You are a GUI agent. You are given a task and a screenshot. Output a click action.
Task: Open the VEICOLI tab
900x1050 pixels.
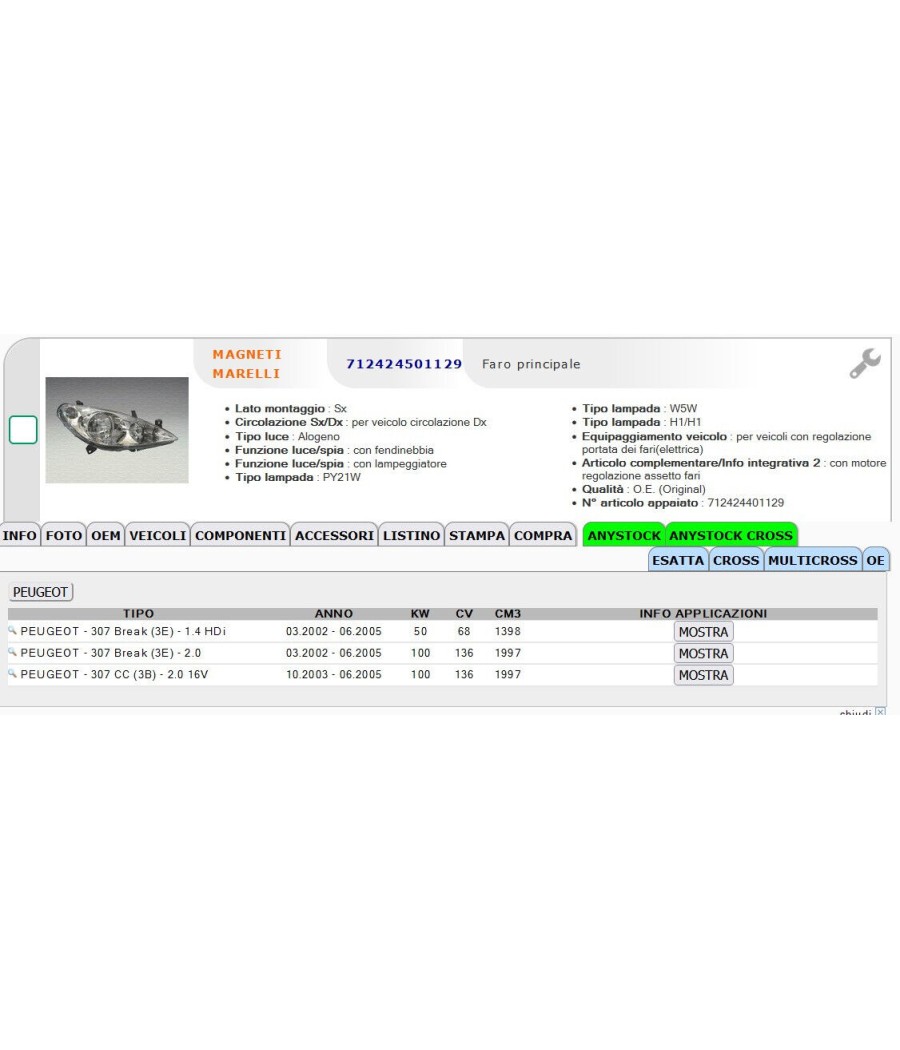(157, 535)
